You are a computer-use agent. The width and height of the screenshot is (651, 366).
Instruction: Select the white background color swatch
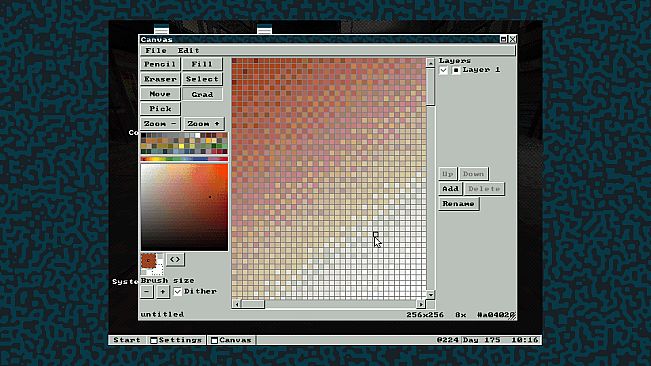159,271
